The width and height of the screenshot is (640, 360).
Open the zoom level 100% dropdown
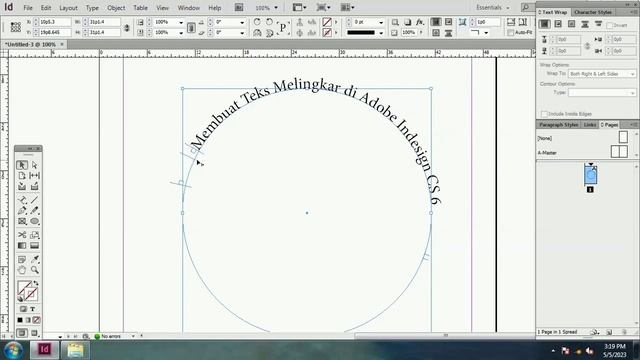coord(276,8)
